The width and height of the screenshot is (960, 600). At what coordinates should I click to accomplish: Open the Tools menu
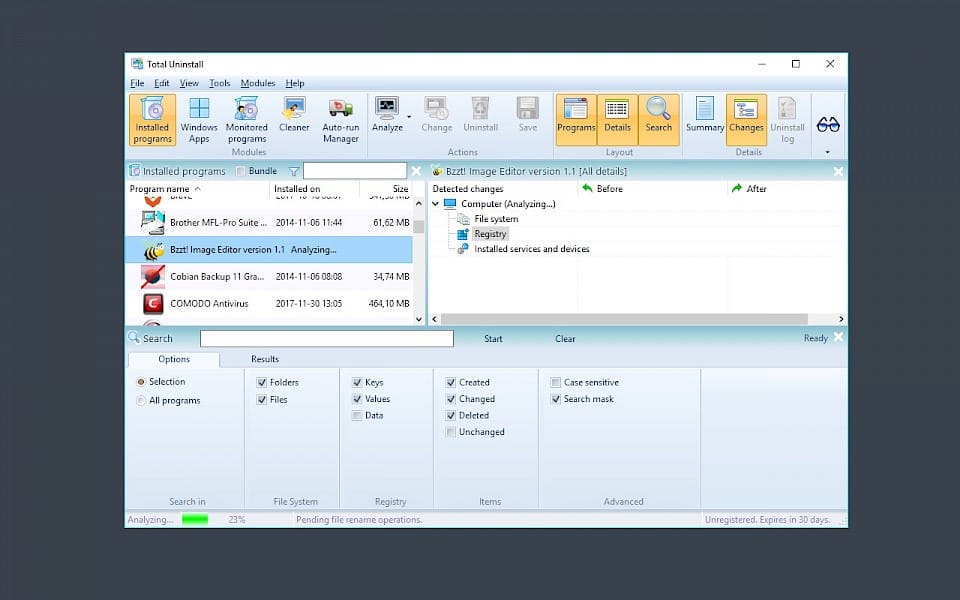coord(219,83)
